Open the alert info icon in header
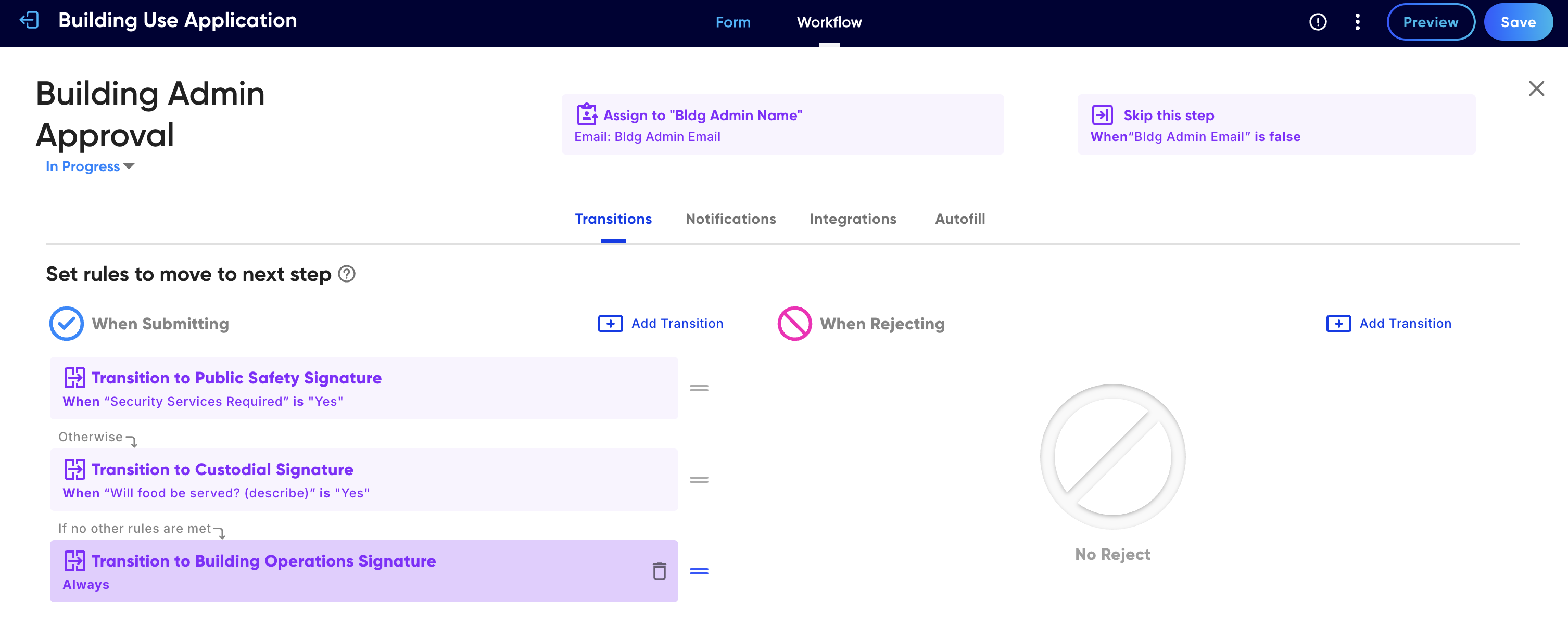The width and height of the screenshot is (1568, 641). pos(1318,22)
